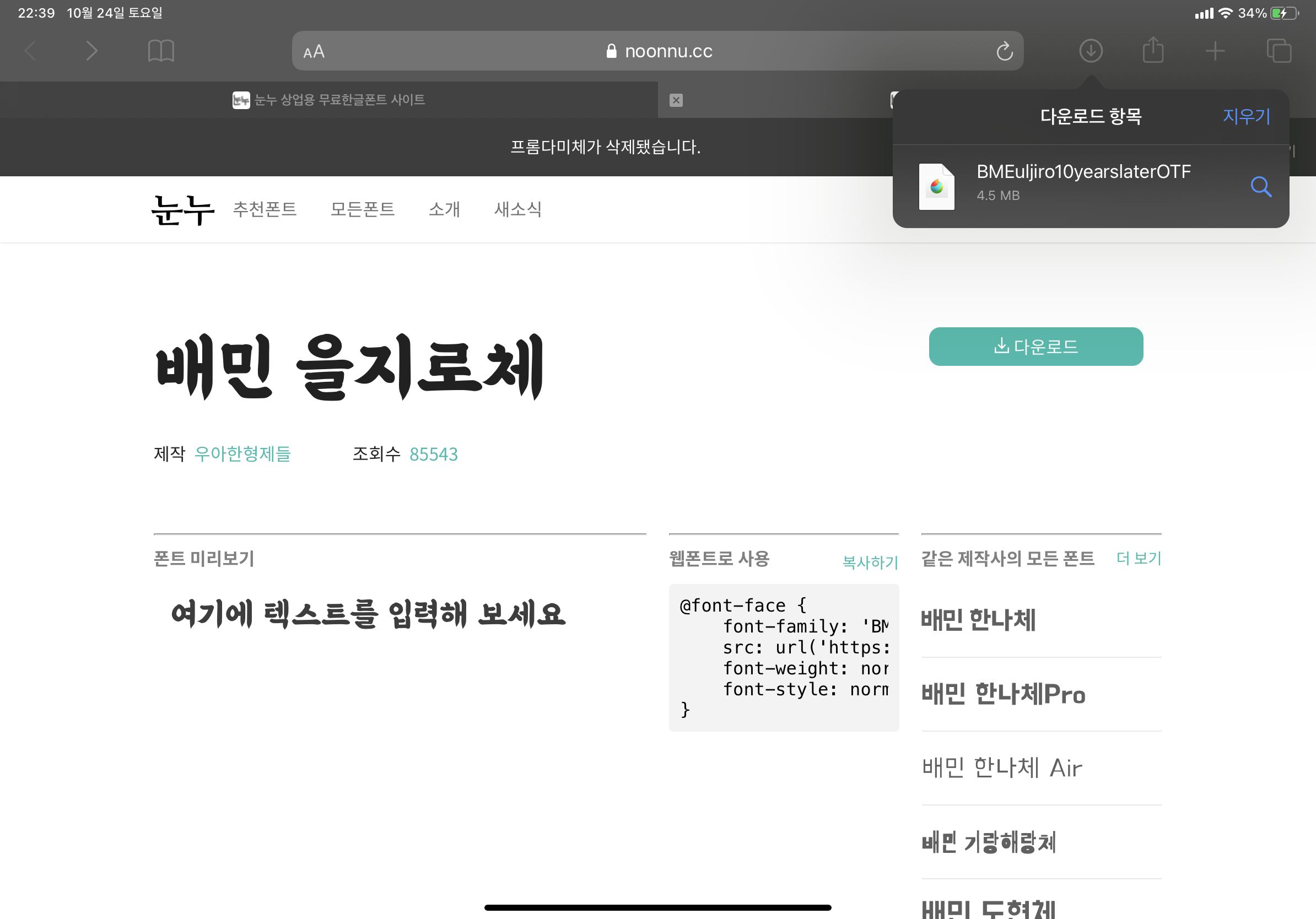Reveal downloaded file with magnifier icon

pyautogui.click(x=1260, y=186)
